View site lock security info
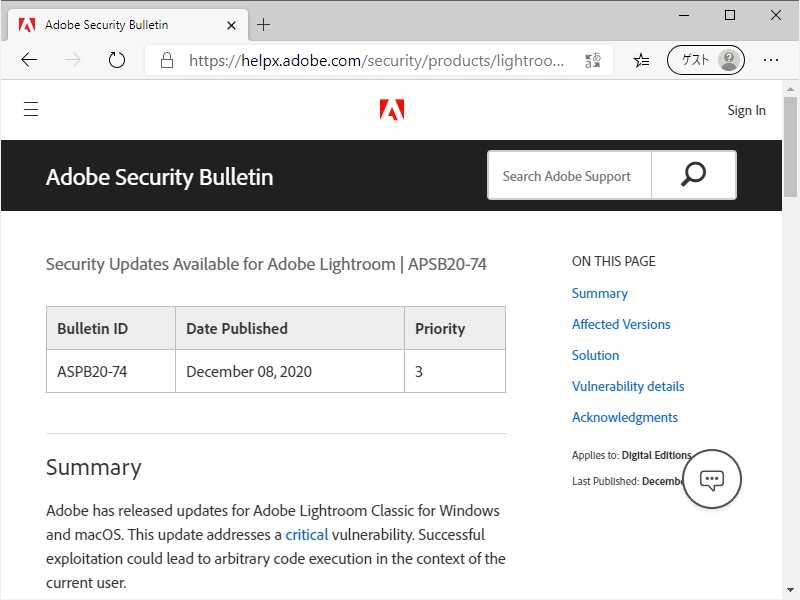 [167, 60]
